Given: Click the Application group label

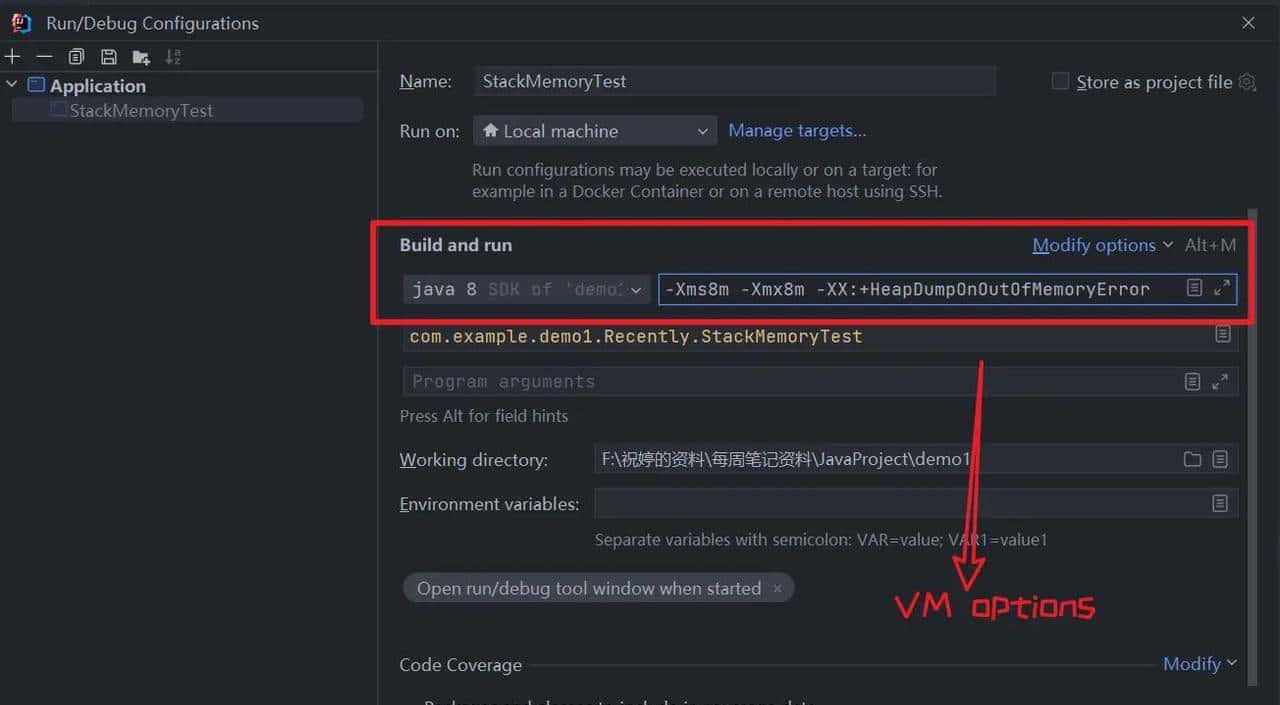Looking at the screenshot, I should click(98, 86).
